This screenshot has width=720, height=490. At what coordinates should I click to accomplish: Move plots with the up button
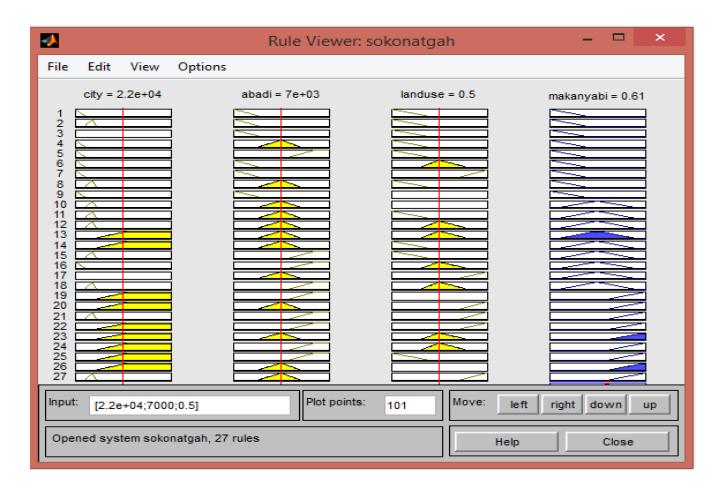tap(649, 405)
